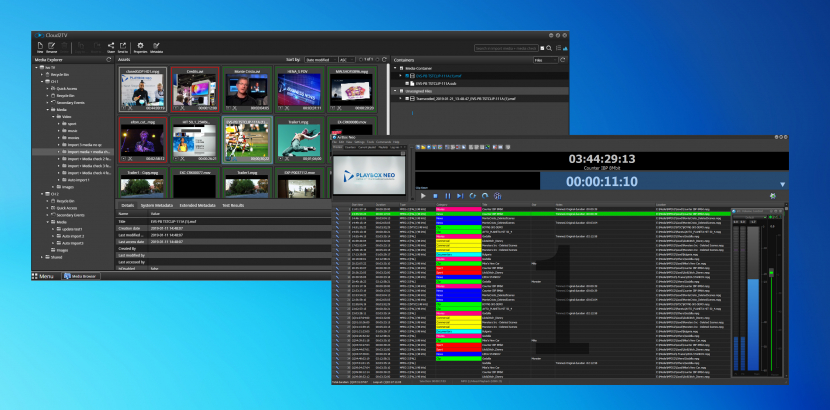The width and height of the screenshot is (830, 410).
Task: Open the Test Results tab
Action: [x=233, y=205]
